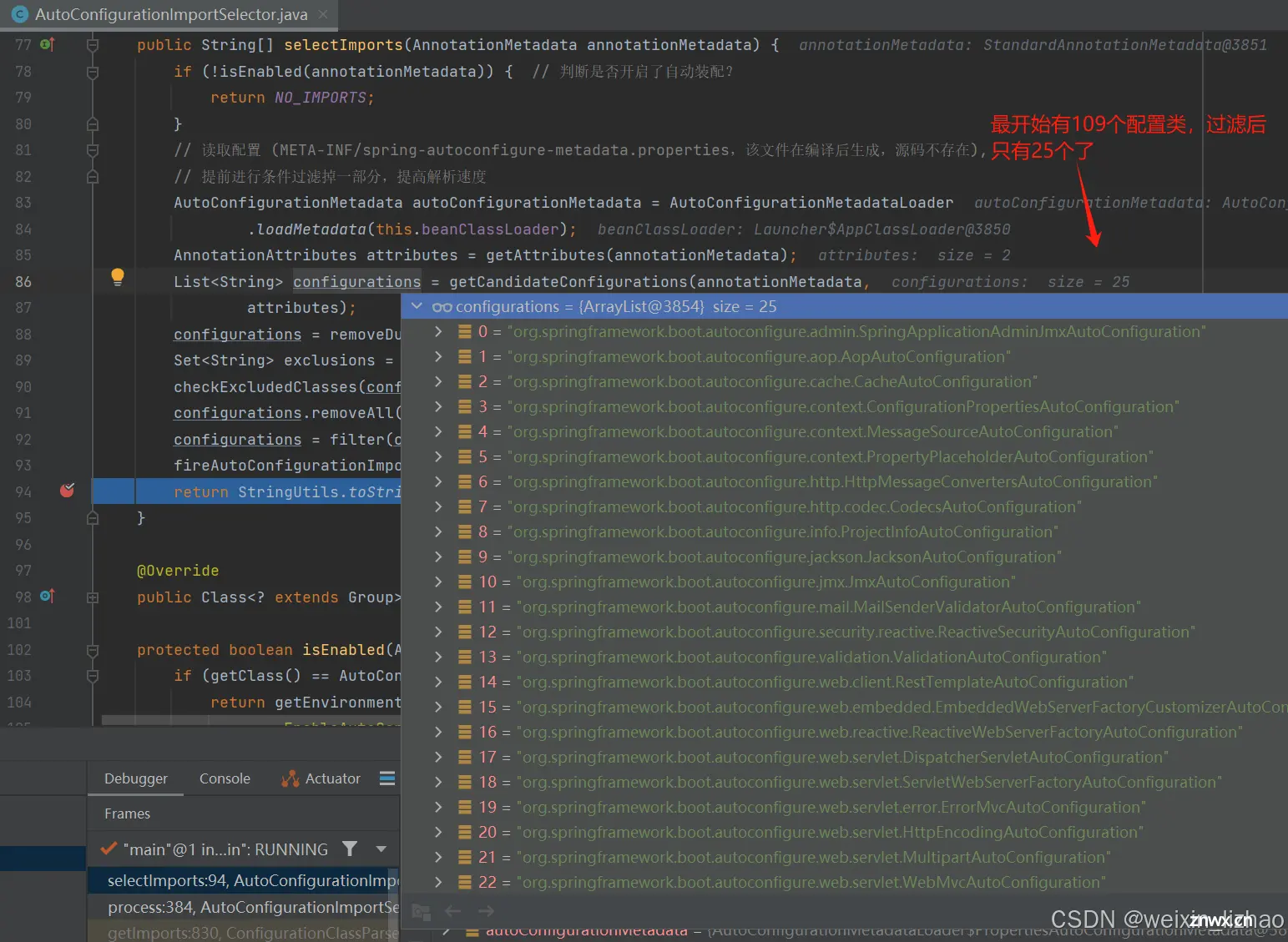Viewport: 1288px width, 942px height.
Task: Collapse the comment fold on line 81
Action: (93, 150)
